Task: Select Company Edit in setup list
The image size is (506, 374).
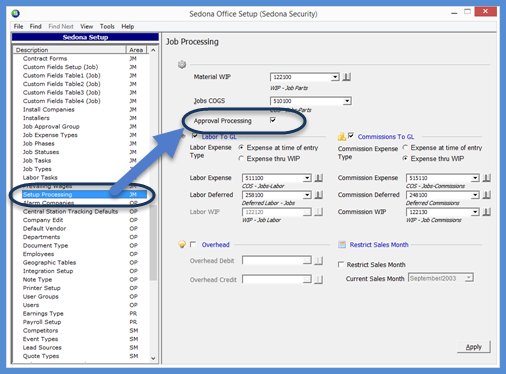Action: [43, 220]
